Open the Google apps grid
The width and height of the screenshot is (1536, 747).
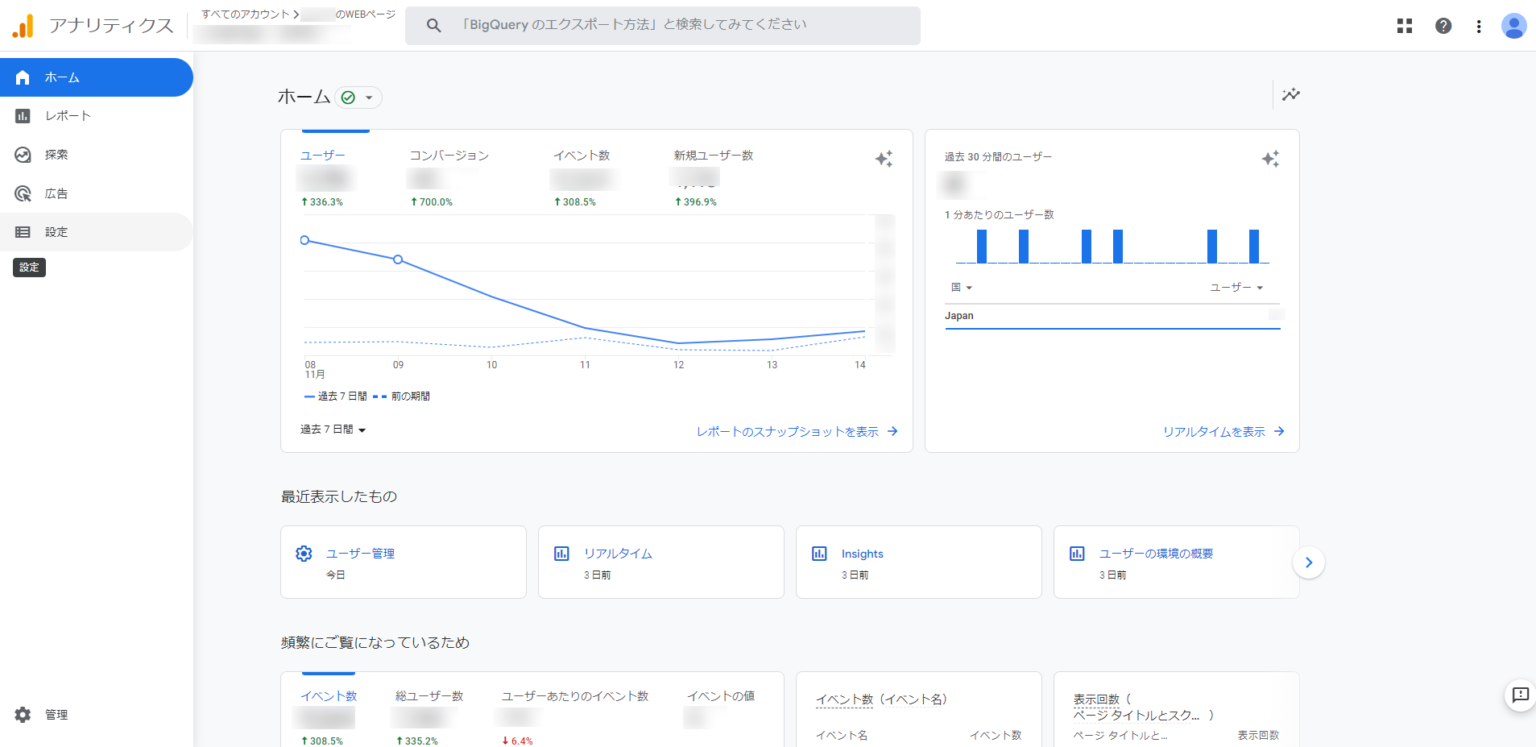(1405, 25)
